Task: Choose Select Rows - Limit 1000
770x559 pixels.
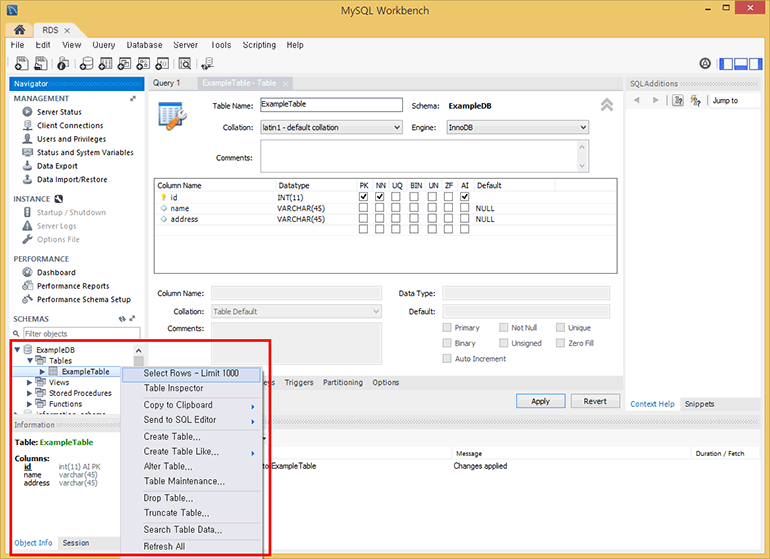Action: (190, 373)
